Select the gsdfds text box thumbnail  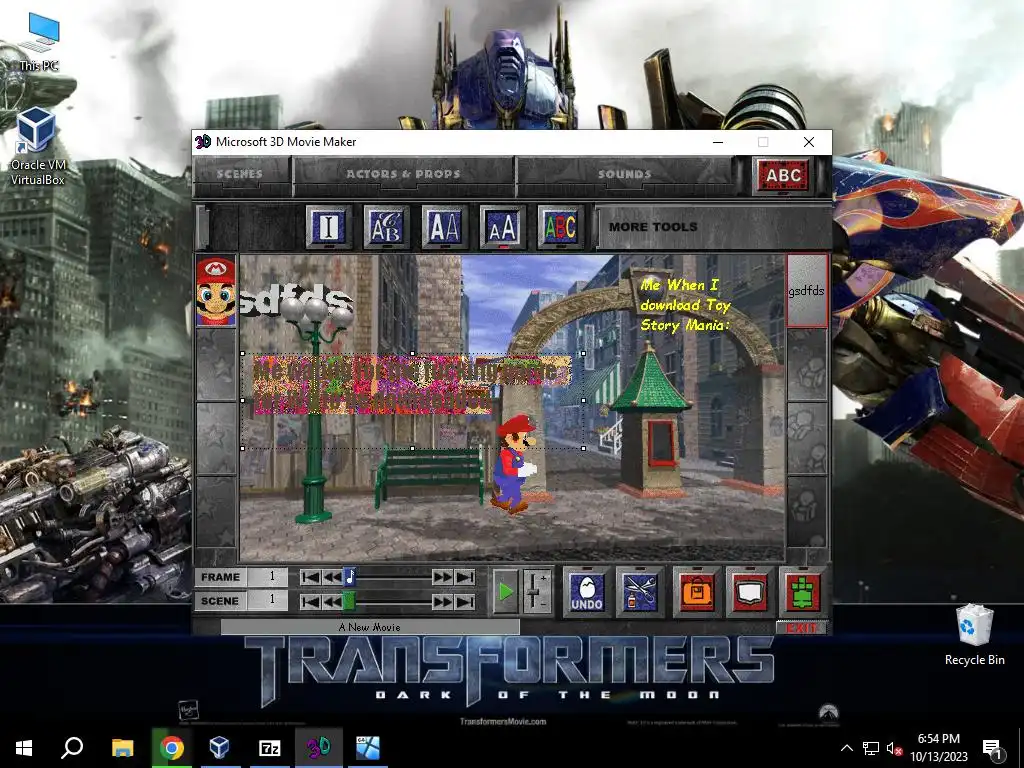coord(807,291)
